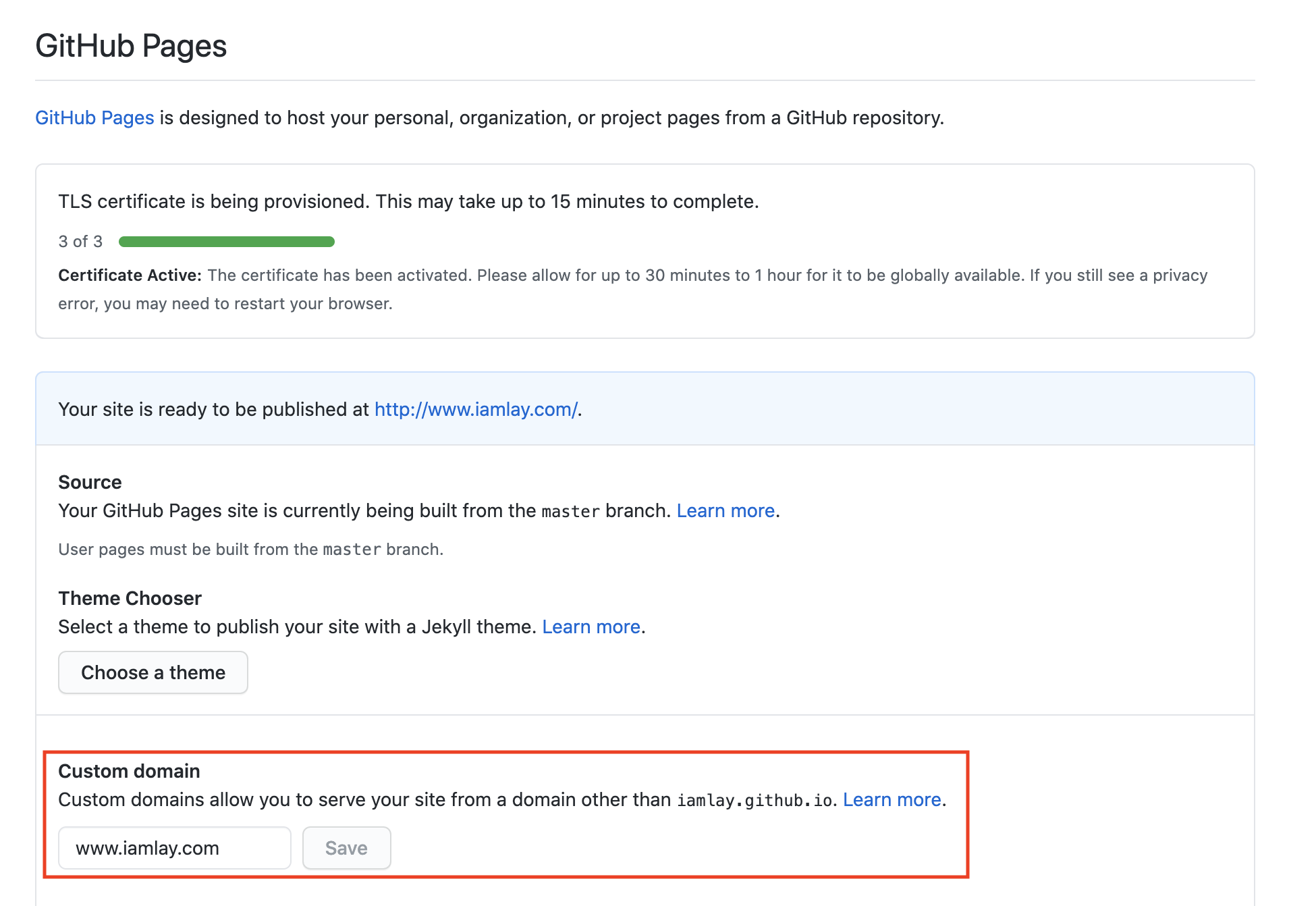Open Learn more link for Custom domain

[892, 799]
